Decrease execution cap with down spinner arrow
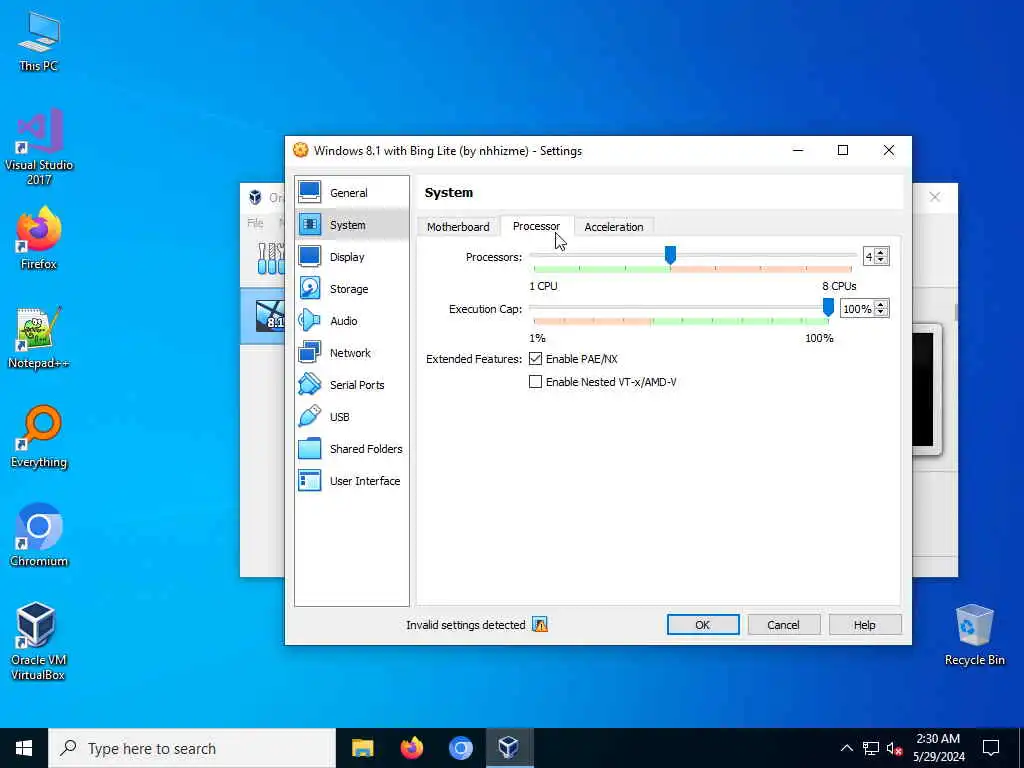This screenshot has height=768, width=1024. click(881, 312)
